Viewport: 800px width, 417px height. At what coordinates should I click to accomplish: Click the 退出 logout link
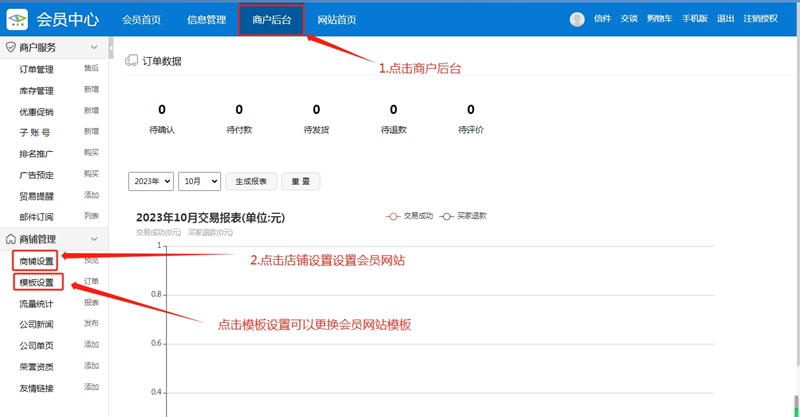[x=725, y=19]
